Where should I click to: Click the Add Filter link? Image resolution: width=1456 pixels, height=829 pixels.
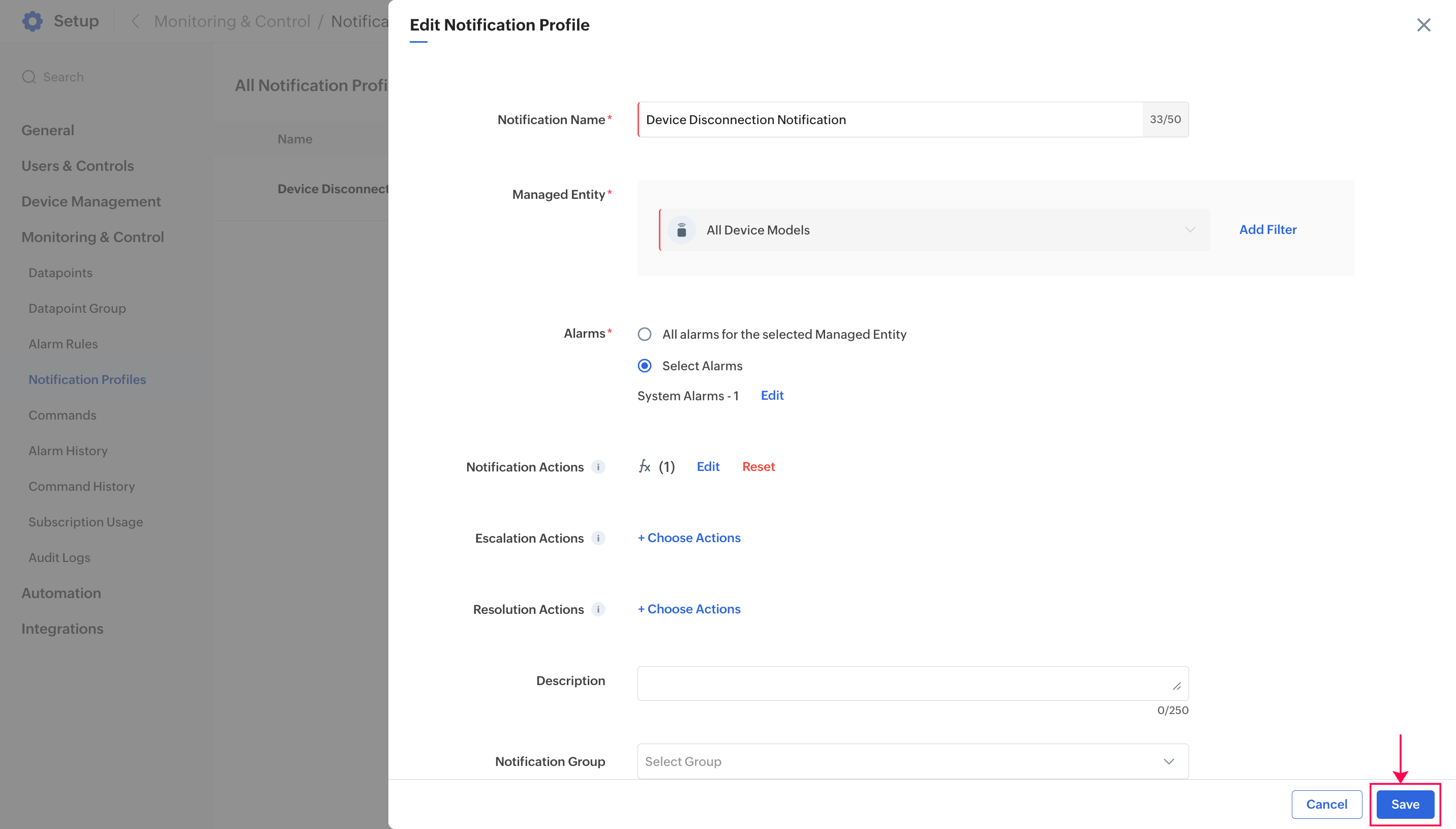point(1268,229)
